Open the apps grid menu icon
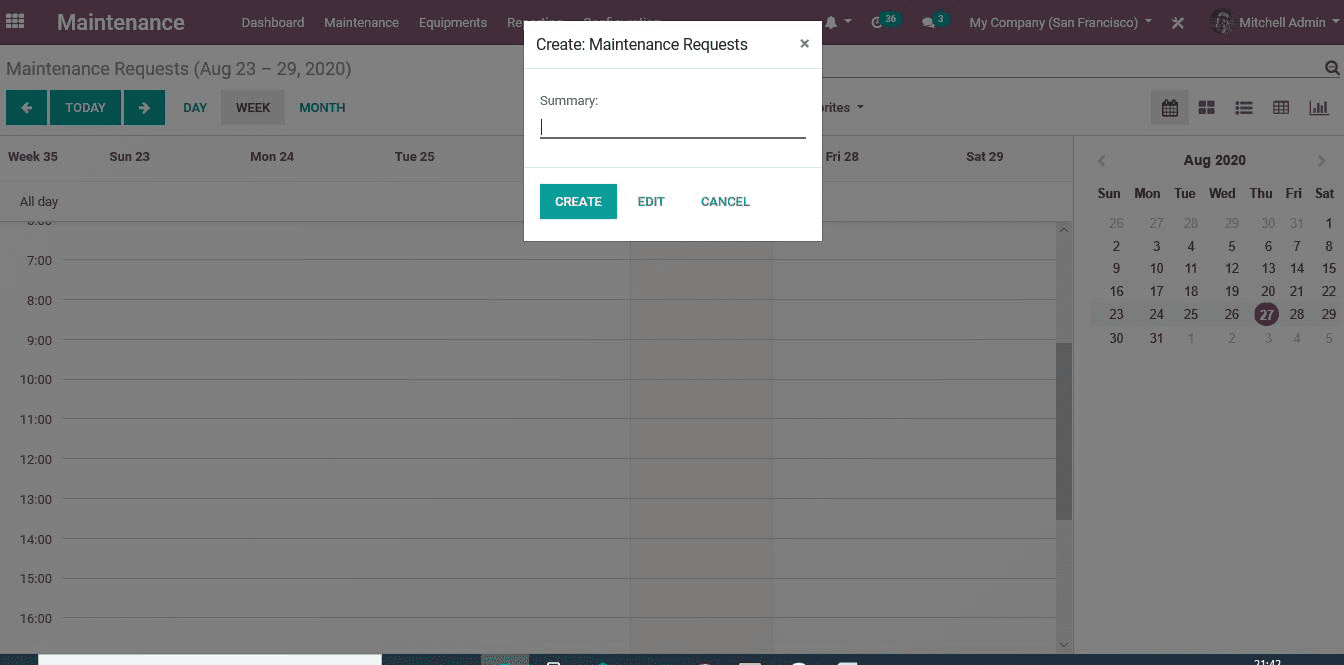 point(16,21)
